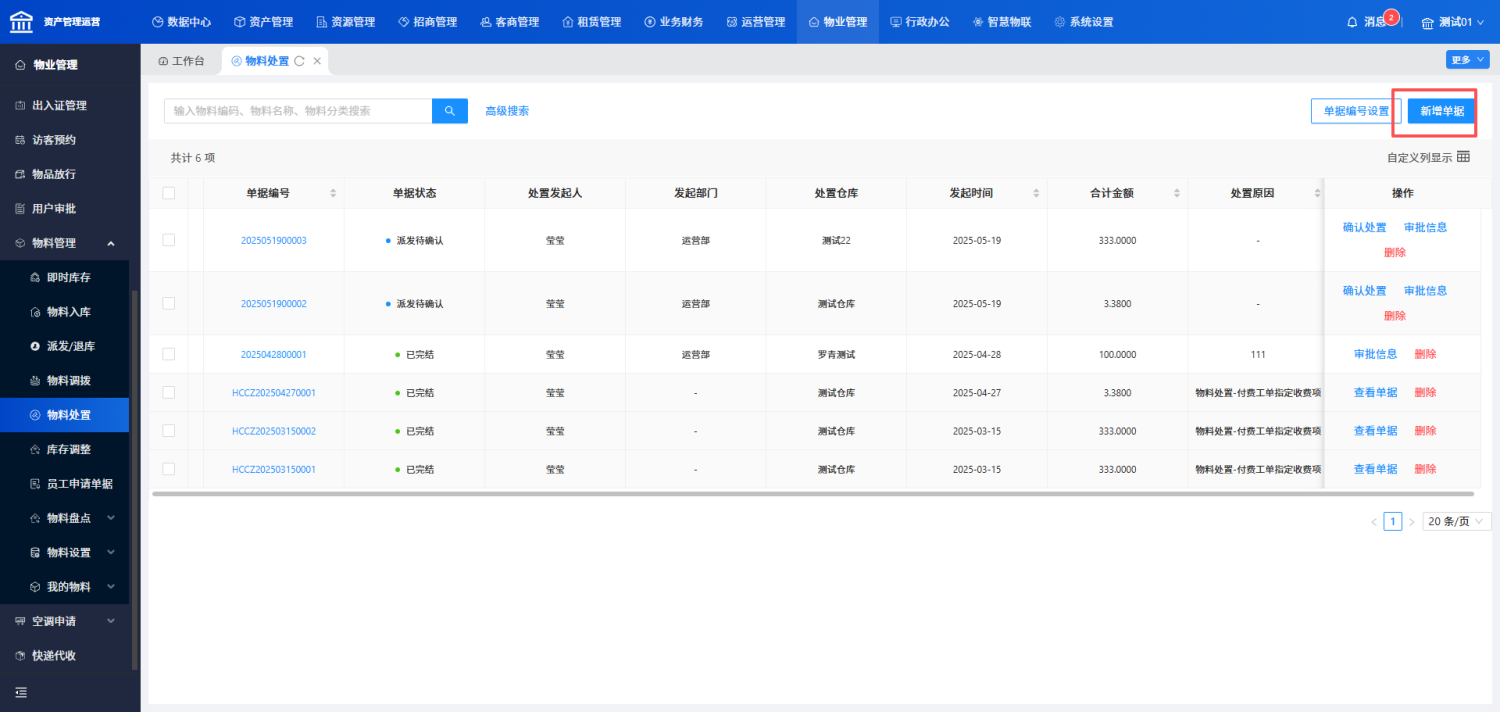This screenshot has height=712, width=1500.
Task: Click 查看单据 for HCCZ202504270001
Action: [1376, 393]
